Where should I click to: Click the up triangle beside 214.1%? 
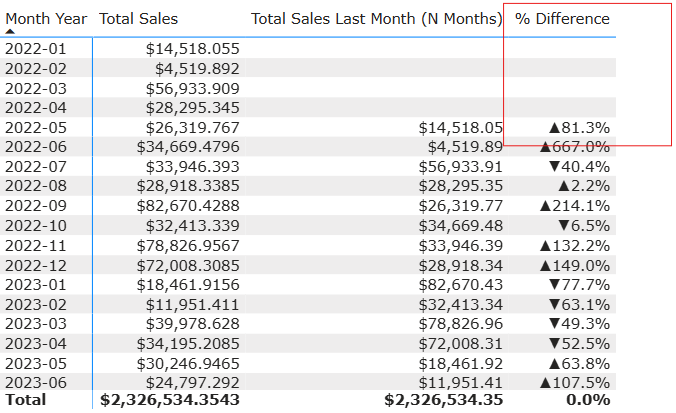[x=547, y=205]
